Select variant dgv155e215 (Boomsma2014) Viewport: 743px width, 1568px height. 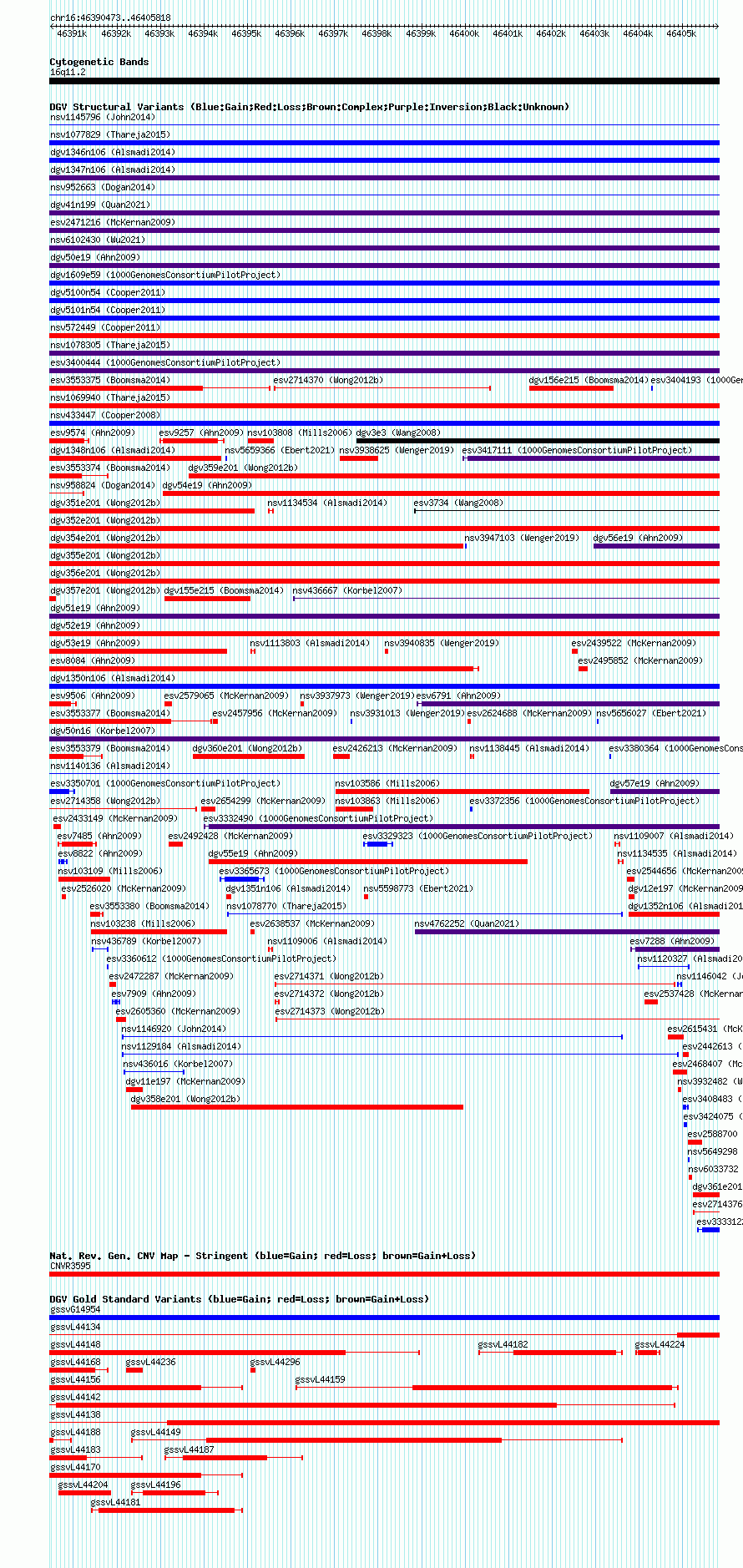(224, 590)
